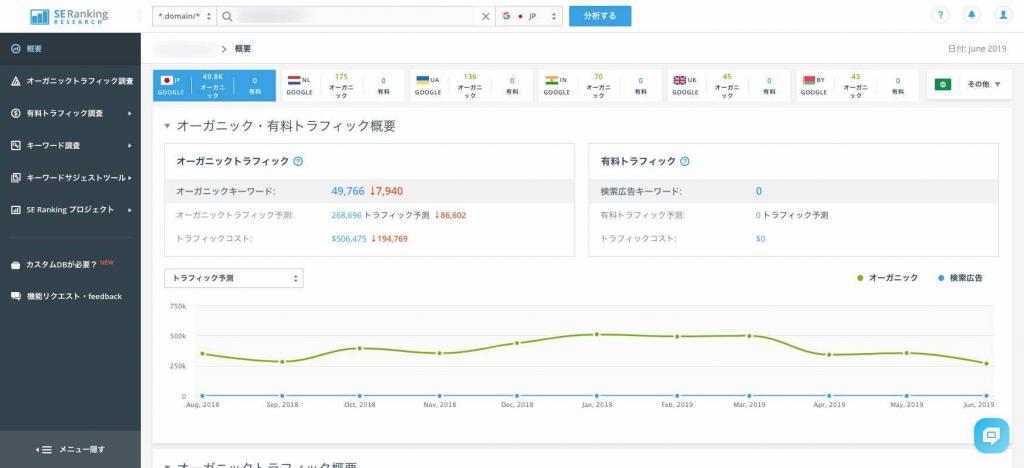Open the help question mark icon
Viewport: 1024px width, 468px height.
(940, 16)
